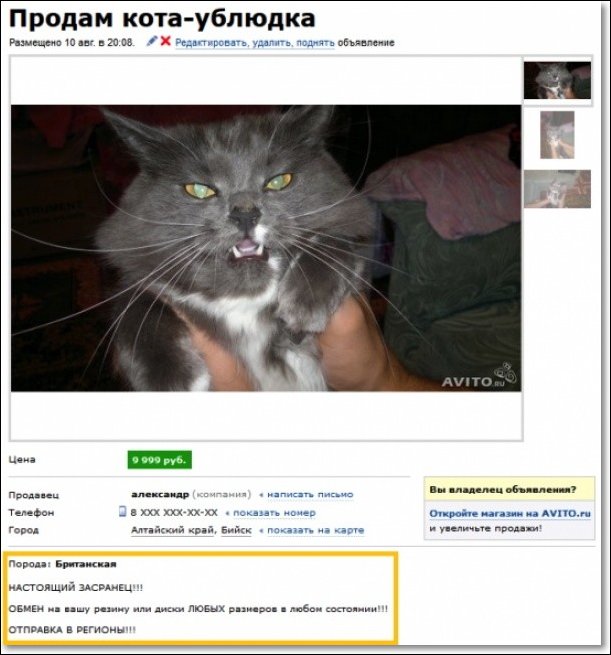This screenshot has width=611, height=655.
Task: Select the first cat thumbnail
Action: [x=557, y=80]
